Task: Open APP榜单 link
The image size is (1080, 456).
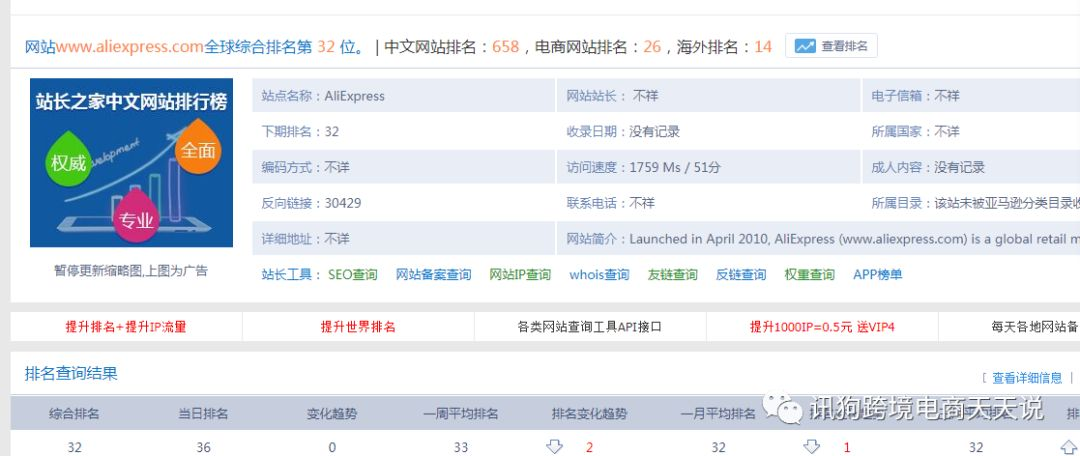Action: tap(878, 274)
